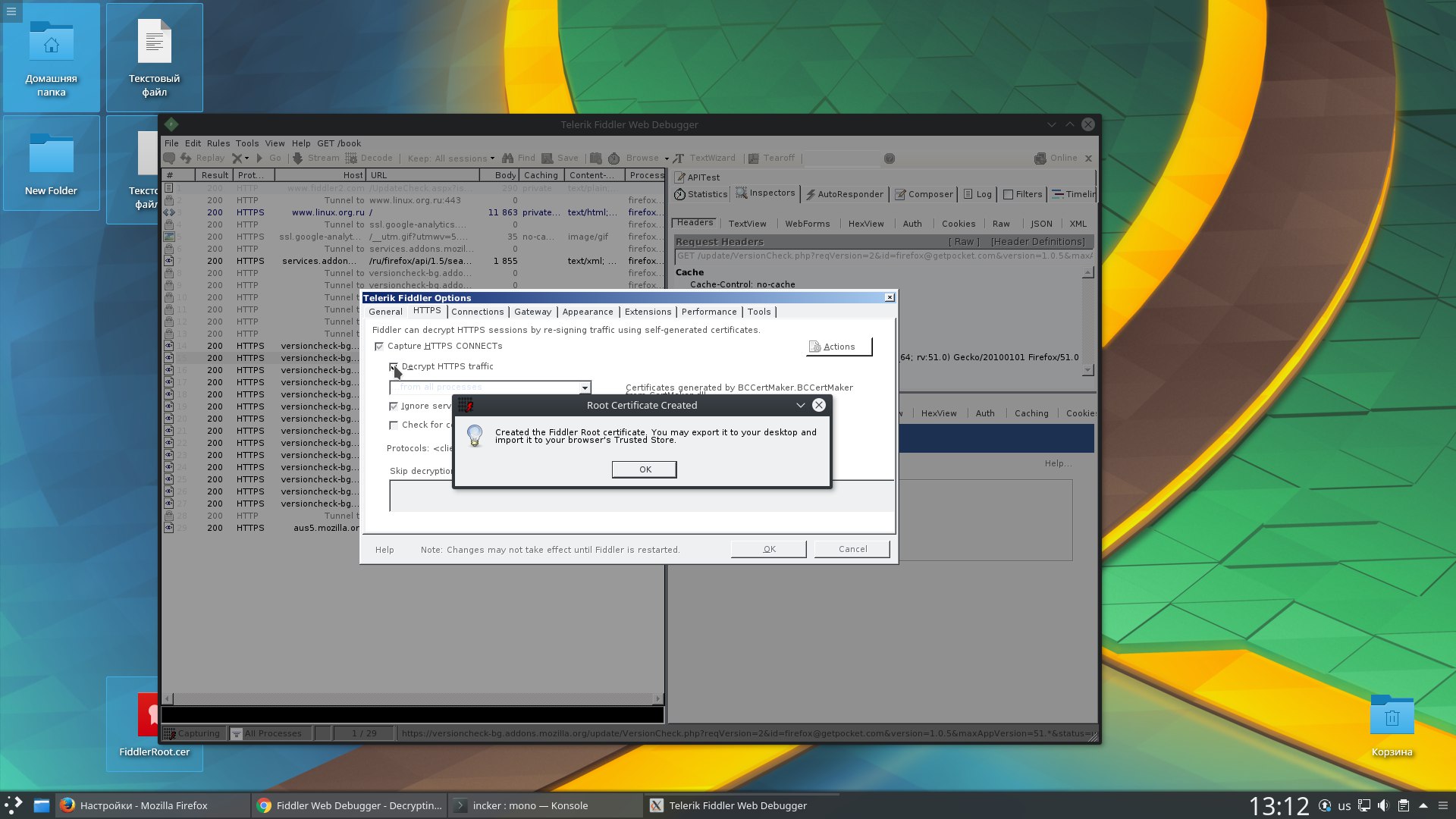Viewport: 1456px width, 819px height.
Task: Switch to Konsole taskbar entry
Action: 546,805
